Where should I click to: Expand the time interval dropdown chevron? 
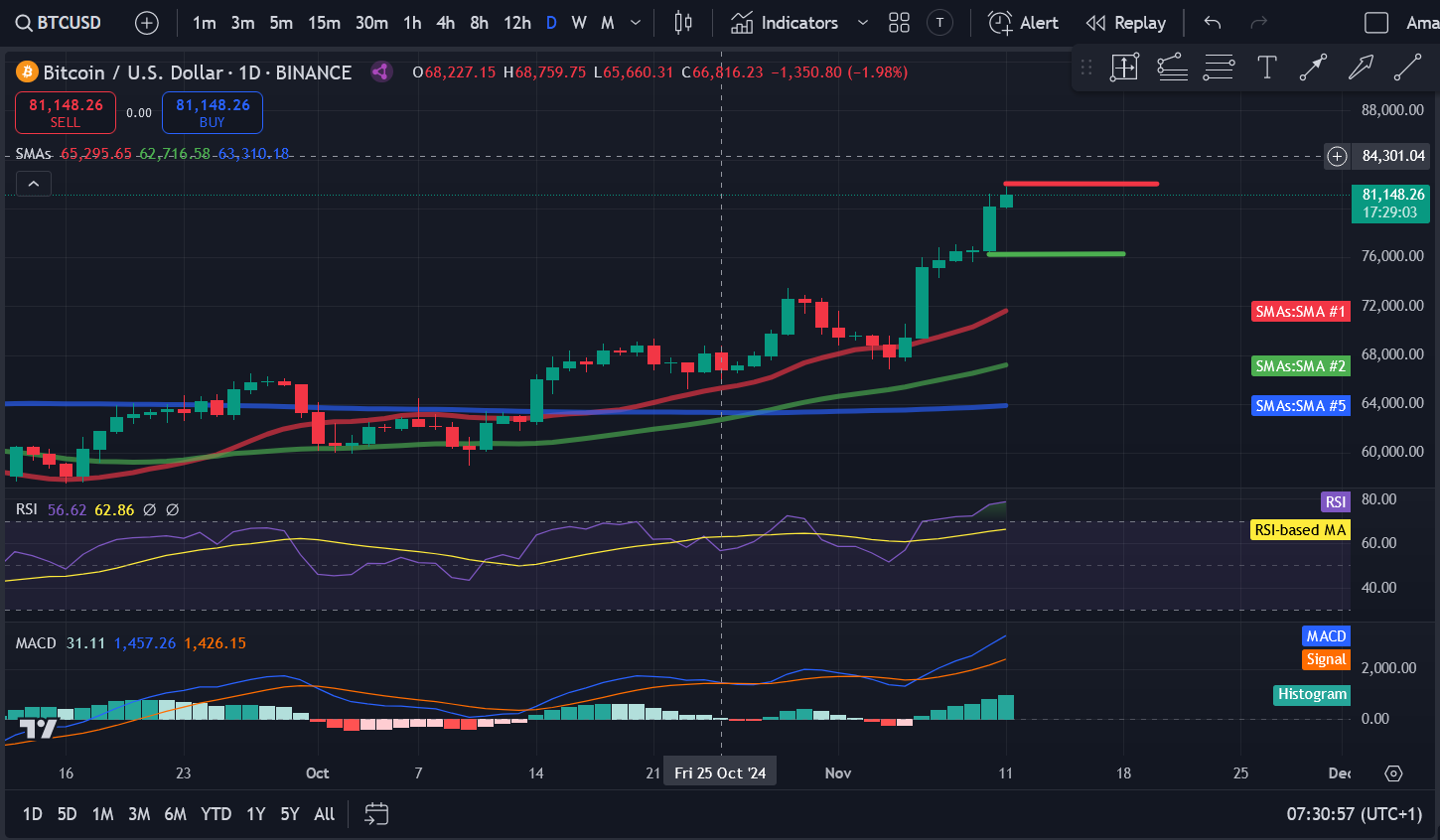tap(636, 23)
